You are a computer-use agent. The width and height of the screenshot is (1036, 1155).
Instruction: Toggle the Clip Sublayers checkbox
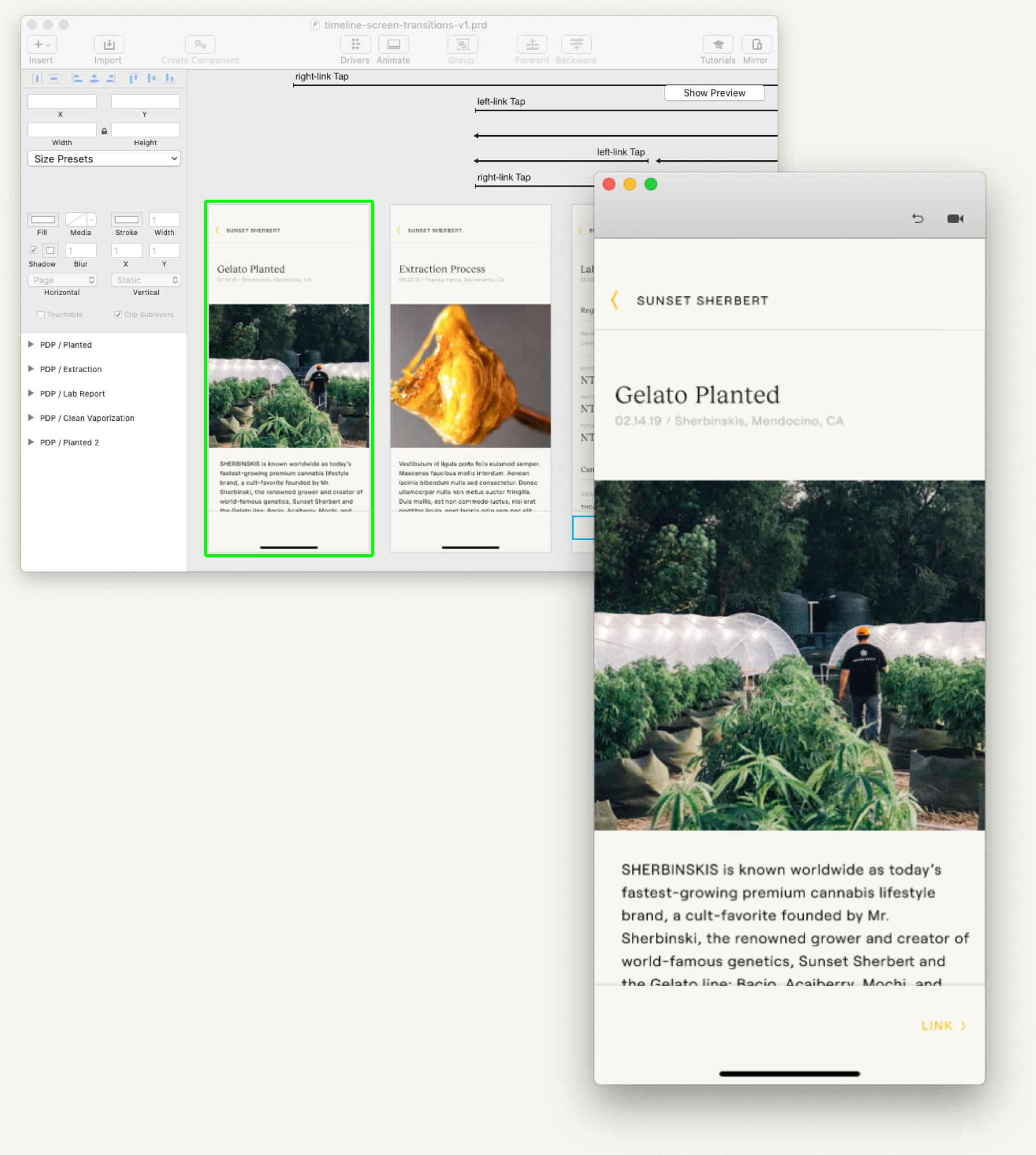pyautogui.click(x=118, y=314)
